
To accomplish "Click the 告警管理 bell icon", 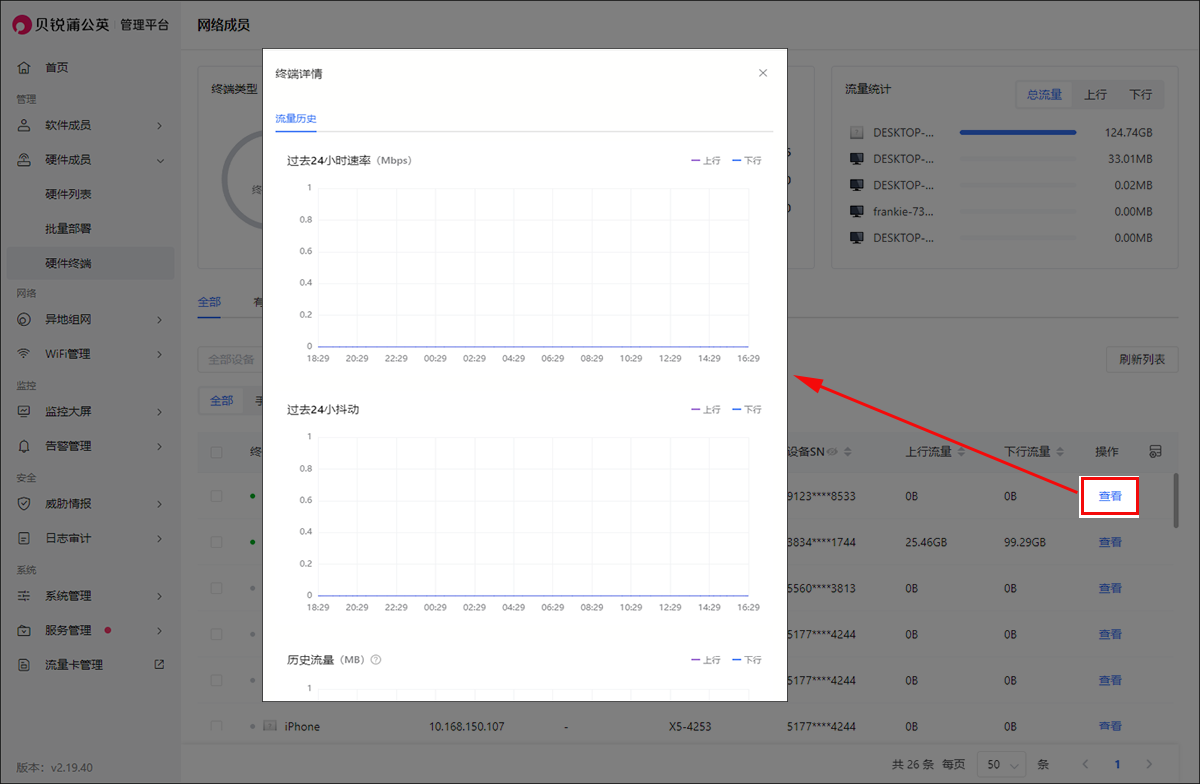I will pyautogui.click(x=25, y=446).
